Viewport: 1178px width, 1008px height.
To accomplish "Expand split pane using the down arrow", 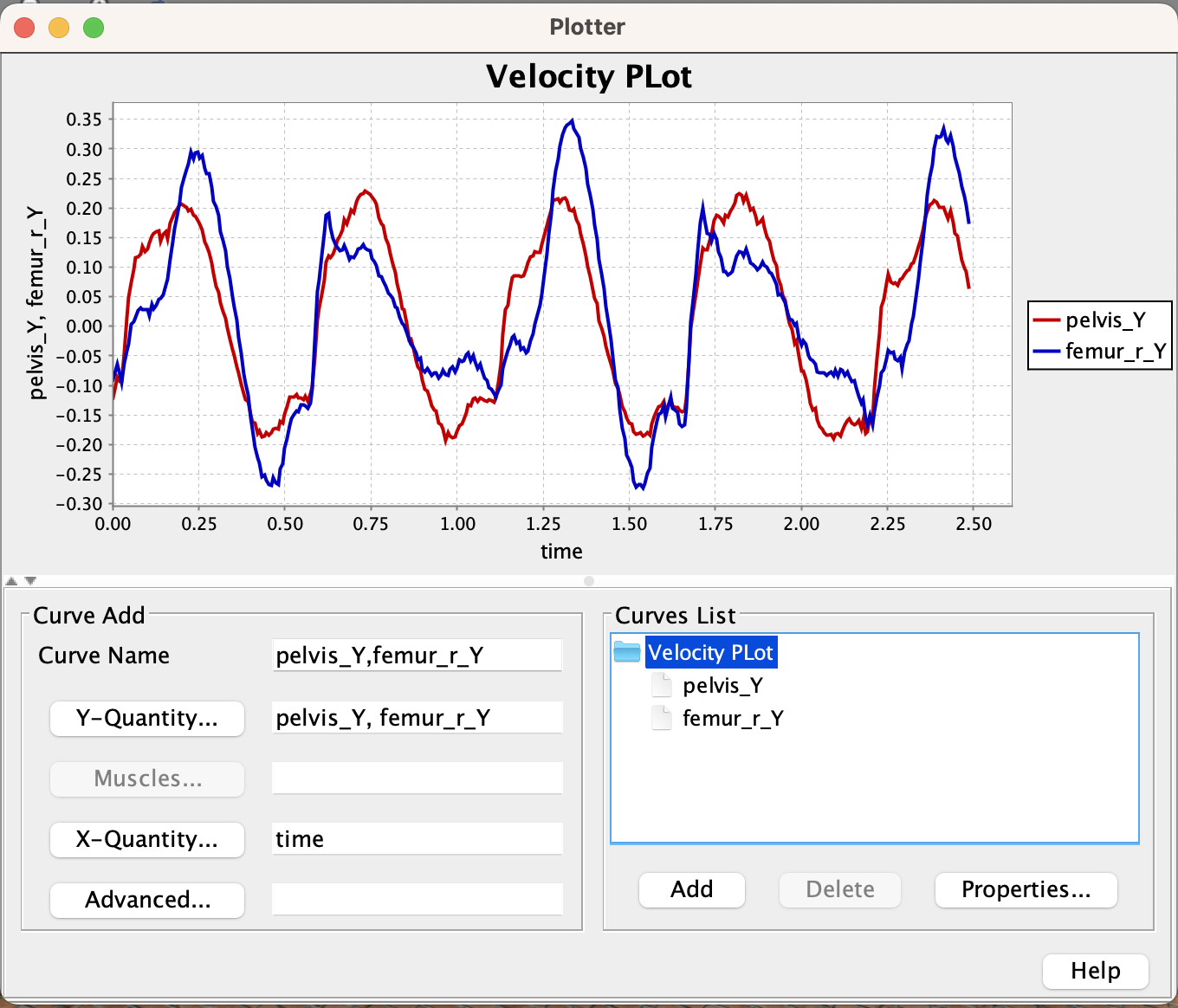I will pyautogui.click(x=30, y=581).
